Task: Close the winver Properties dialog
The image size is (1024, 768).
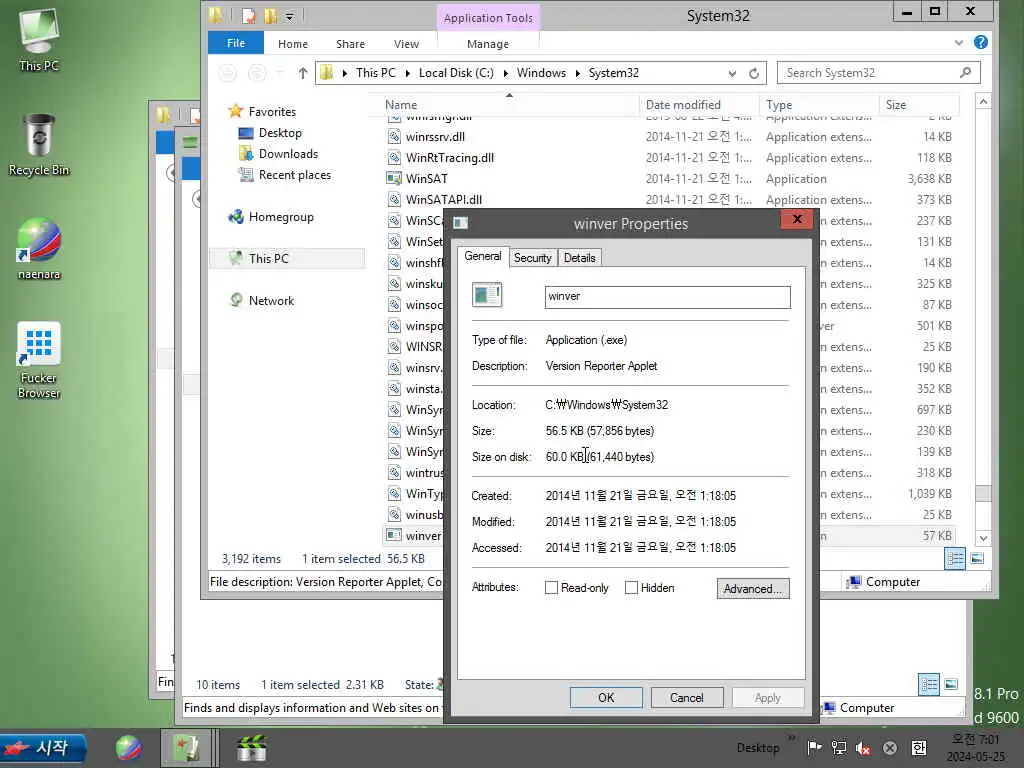Action: [x=797, y=219]
